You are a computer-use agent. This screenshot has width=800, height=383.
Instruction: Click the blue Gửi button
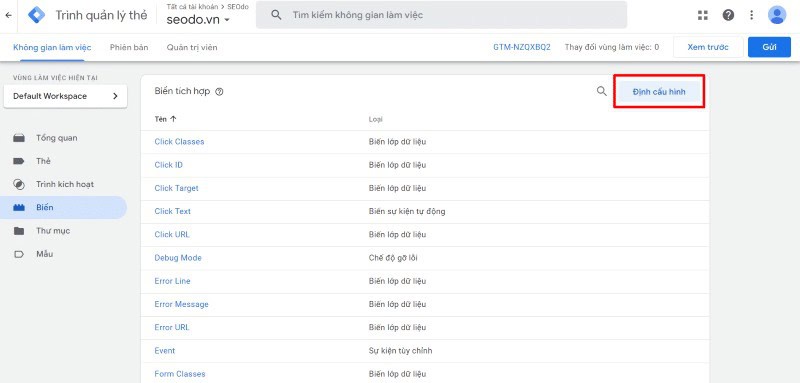769,47
